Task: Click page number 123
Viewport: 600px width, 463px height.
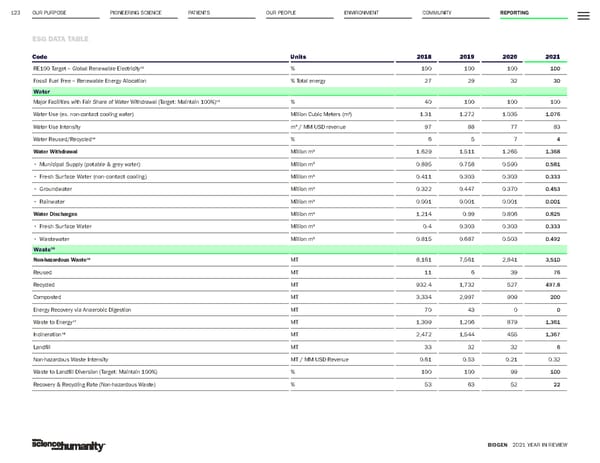Action: click(12, 14)
